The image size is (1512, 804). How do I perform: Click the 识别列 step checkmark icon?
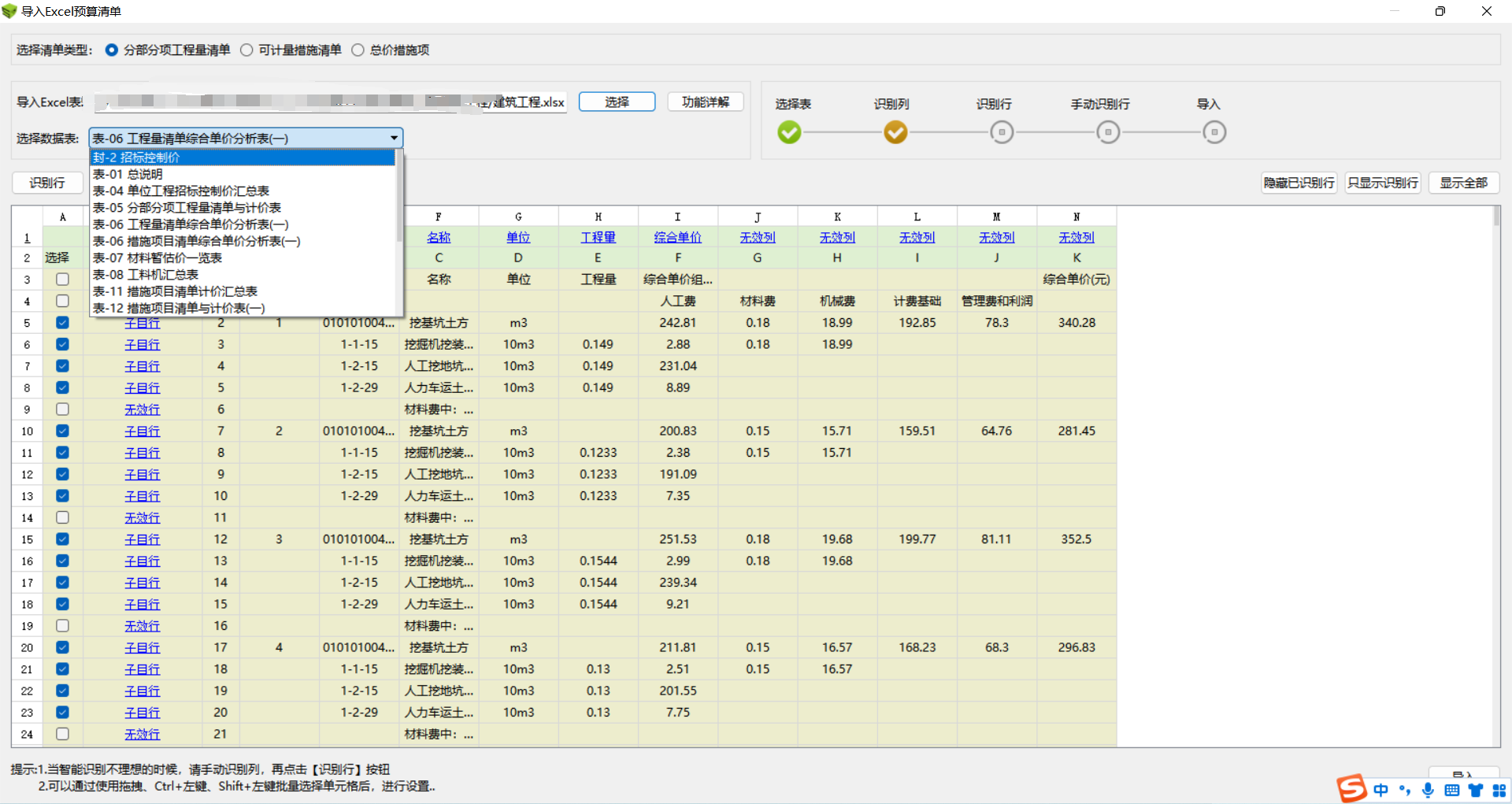pos(895,132)
